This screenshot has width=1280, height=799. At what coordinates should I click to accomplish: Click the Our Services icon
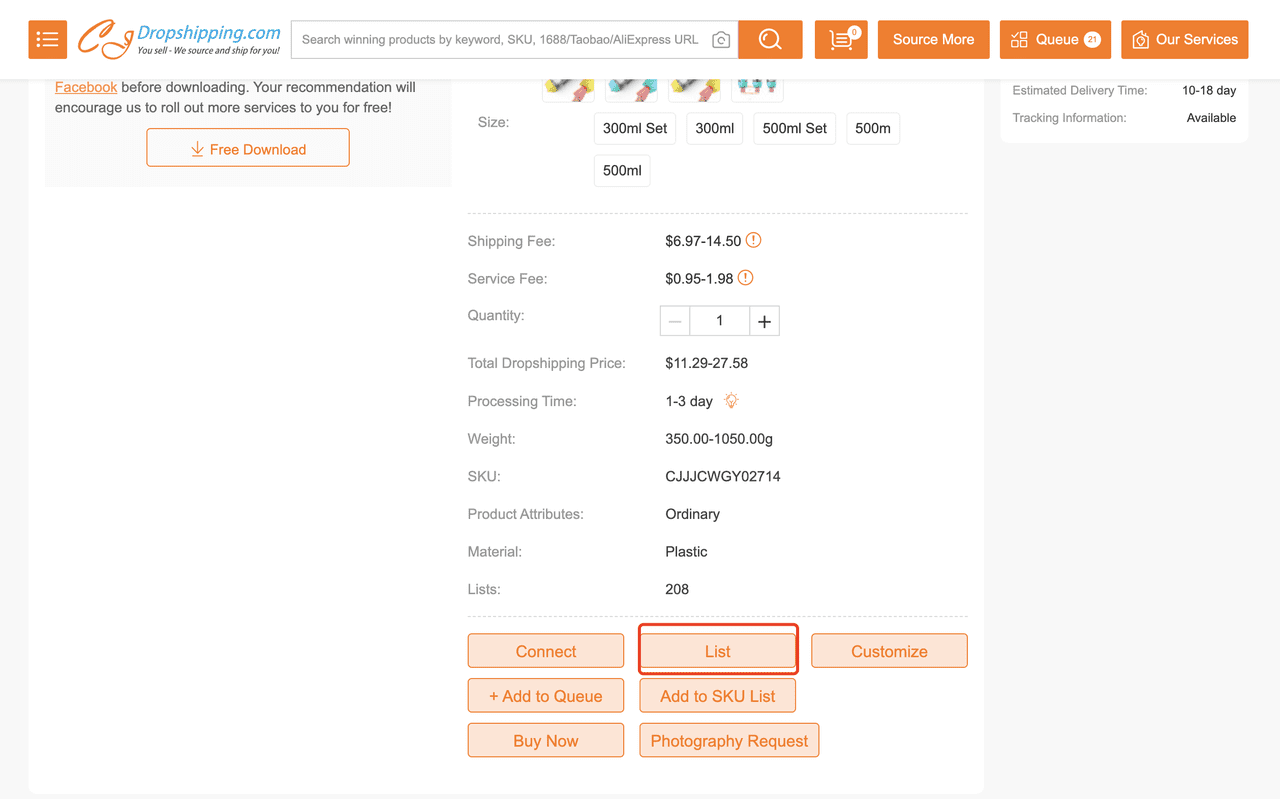tap(1140, 40)
